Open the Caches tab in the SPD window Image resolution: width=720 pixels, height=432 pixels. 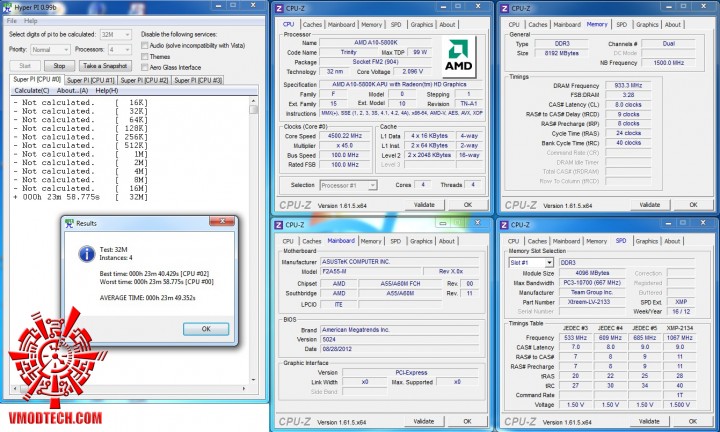coord(537,241)
